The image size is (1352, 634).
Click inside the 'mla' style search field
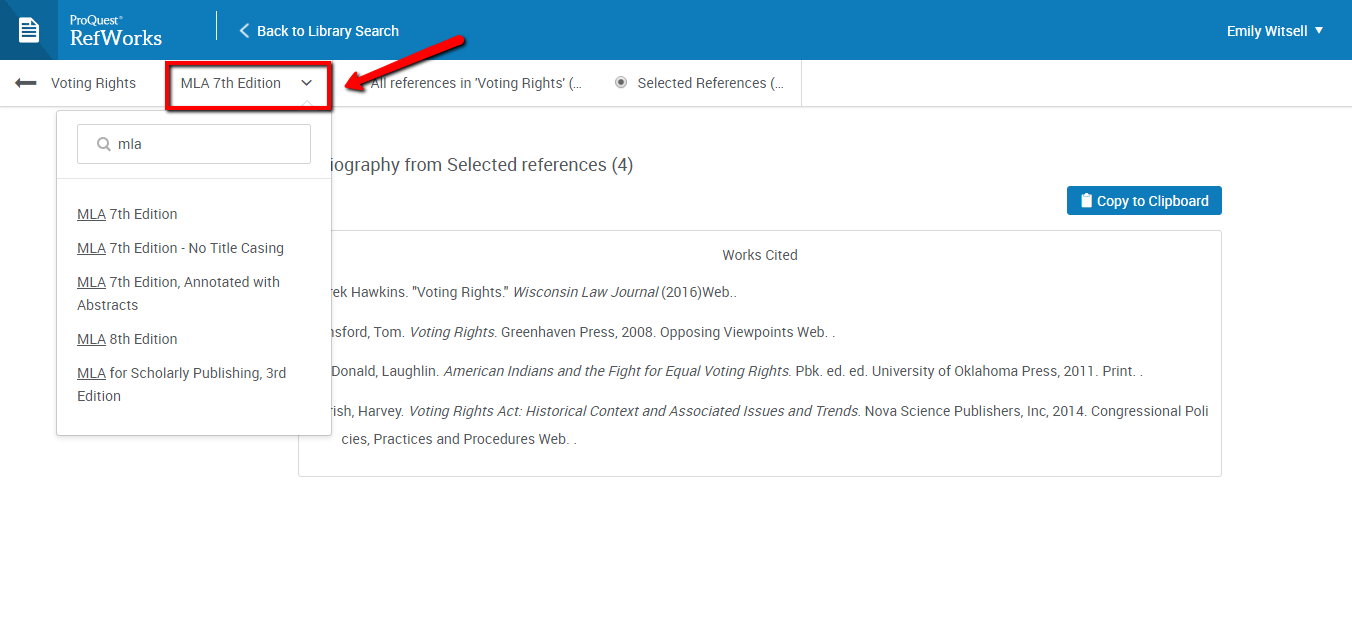[193, 143]
